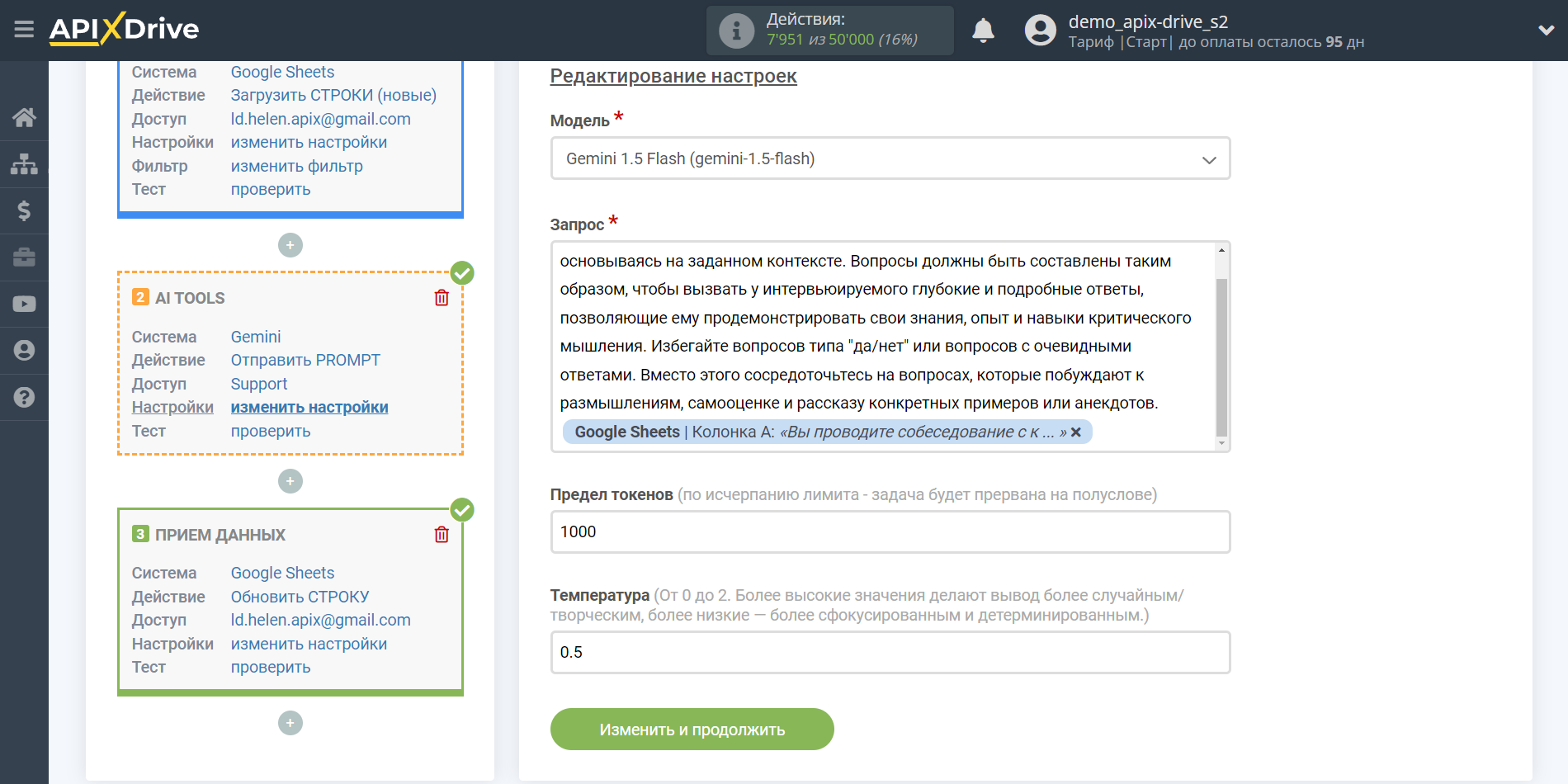Click the ПРИЕМ ДАННЫХ block title
Image resolution: width=1568 pixels, height=784 pixels.
point(220,535)
